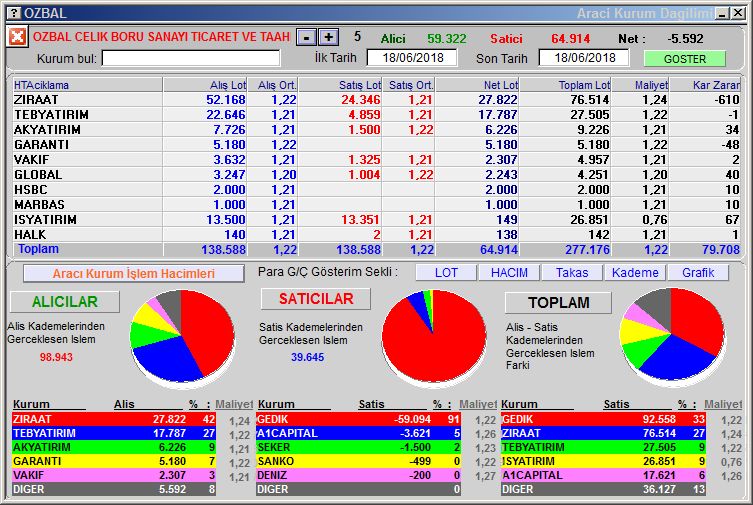753x505 pixels.
Task: Click the ALICILAR pie chart
Action: [182, 337]
